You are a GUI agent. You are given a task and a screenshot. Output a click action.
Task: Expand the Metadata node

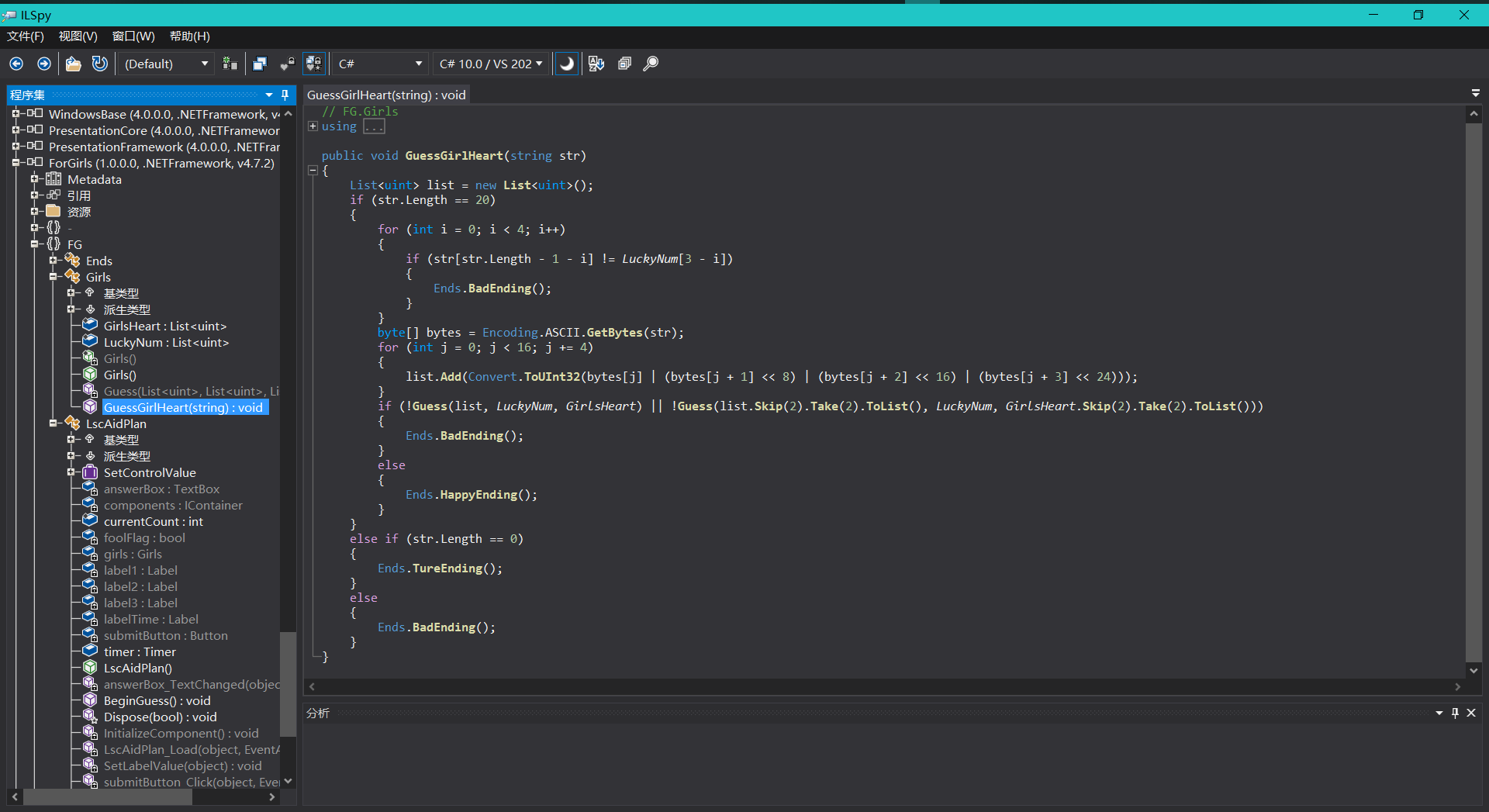(x=34, y=179)
